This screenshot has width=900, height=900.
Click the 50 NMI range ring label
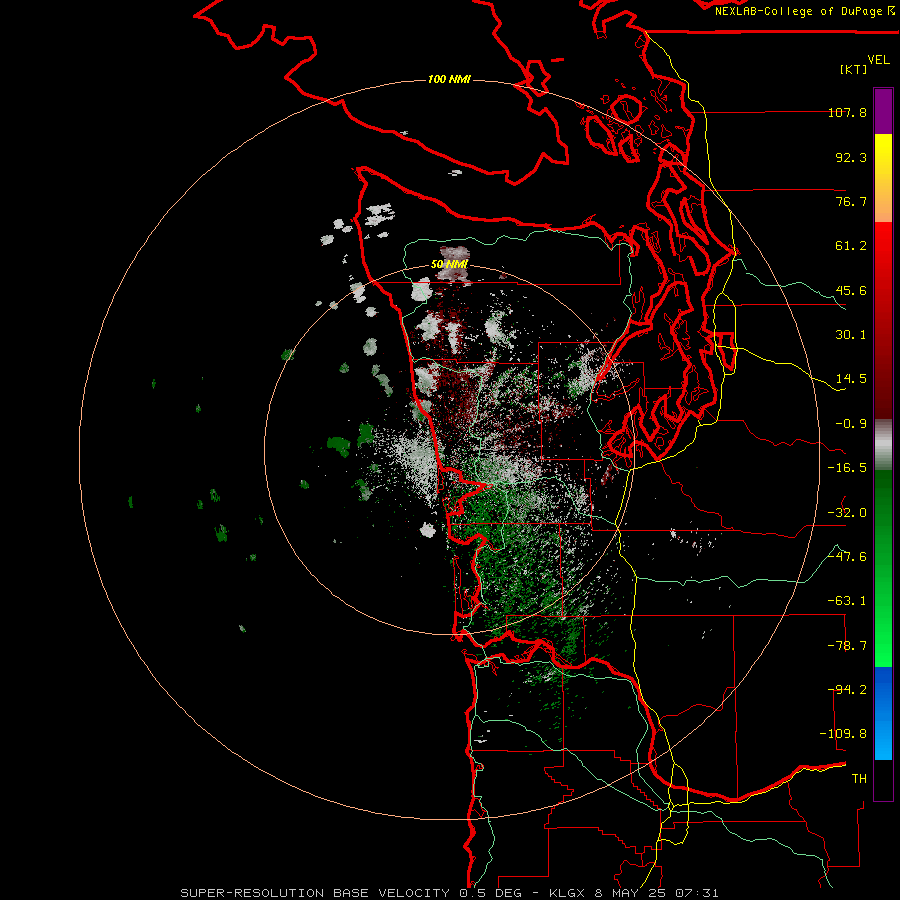pyautogui.click(x=449, y=264)
